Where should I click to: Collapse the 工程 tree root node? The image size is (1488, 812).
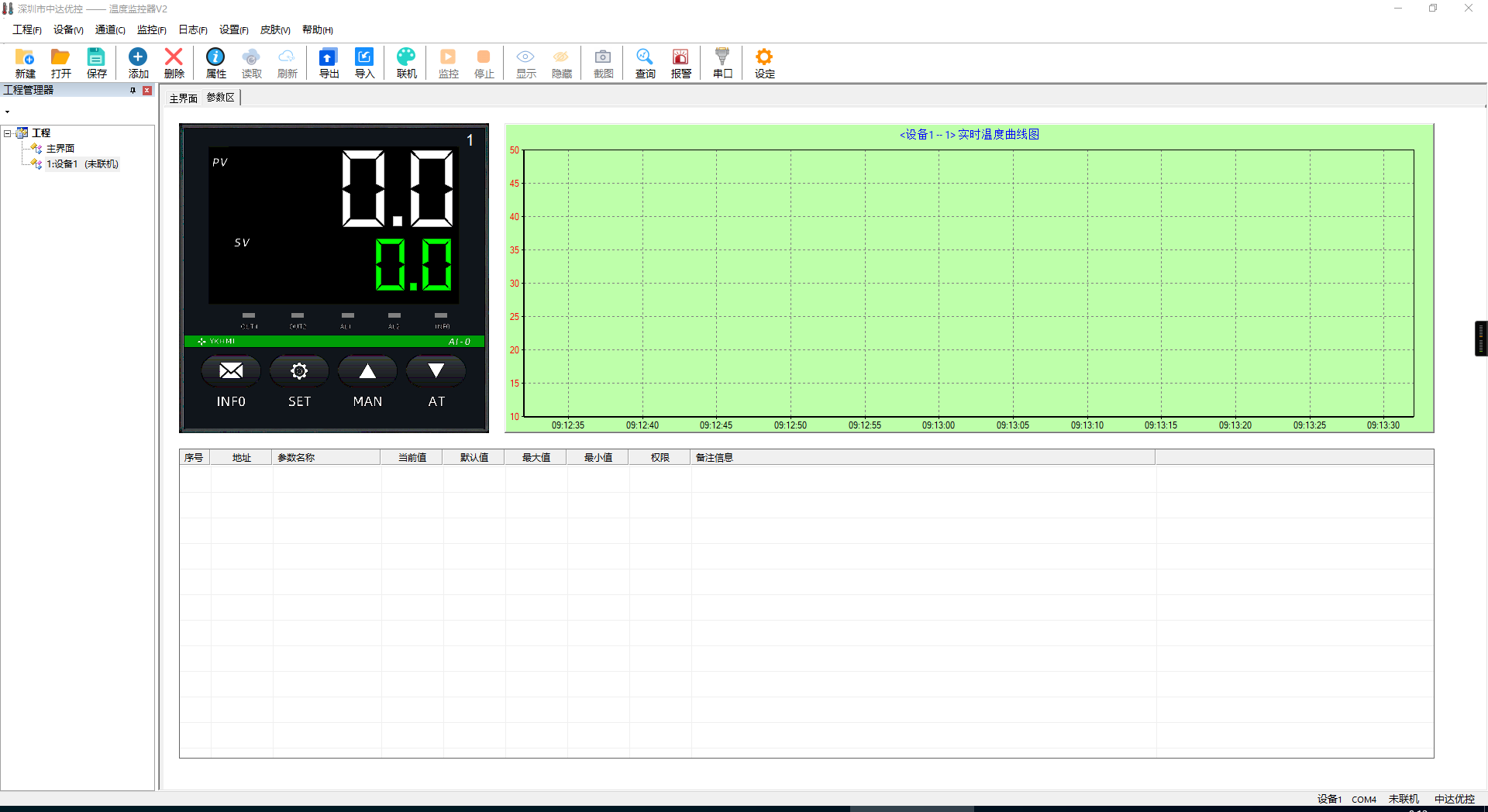point(8,133)
